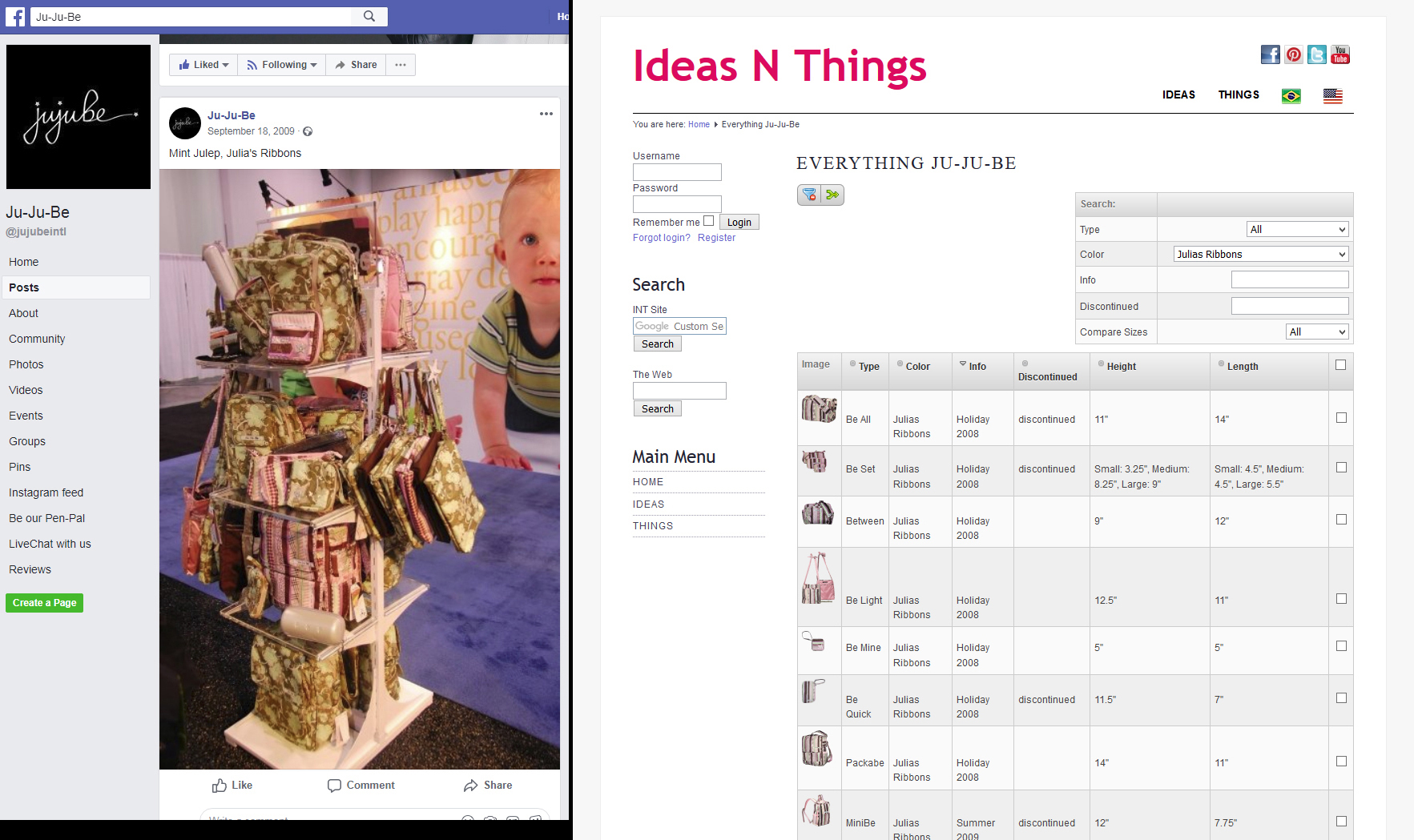
Task: Open the post options ellipsis on Ju-Ju-Be post
Action: 546,114
